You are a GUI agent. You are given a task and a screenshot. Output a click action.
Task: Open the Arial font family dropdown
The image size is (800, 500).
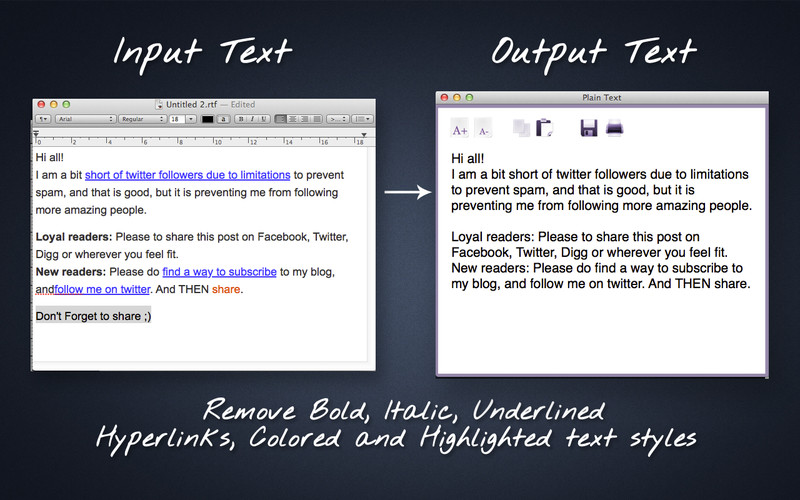click(84, 119)
